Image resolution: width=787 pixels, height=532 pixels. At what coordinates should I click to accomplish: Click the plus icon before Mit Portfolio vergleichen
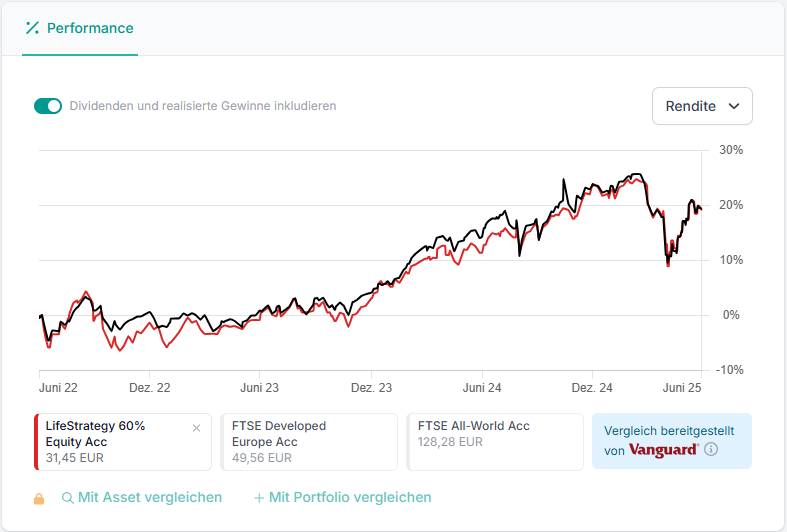[x=259, y=498]
